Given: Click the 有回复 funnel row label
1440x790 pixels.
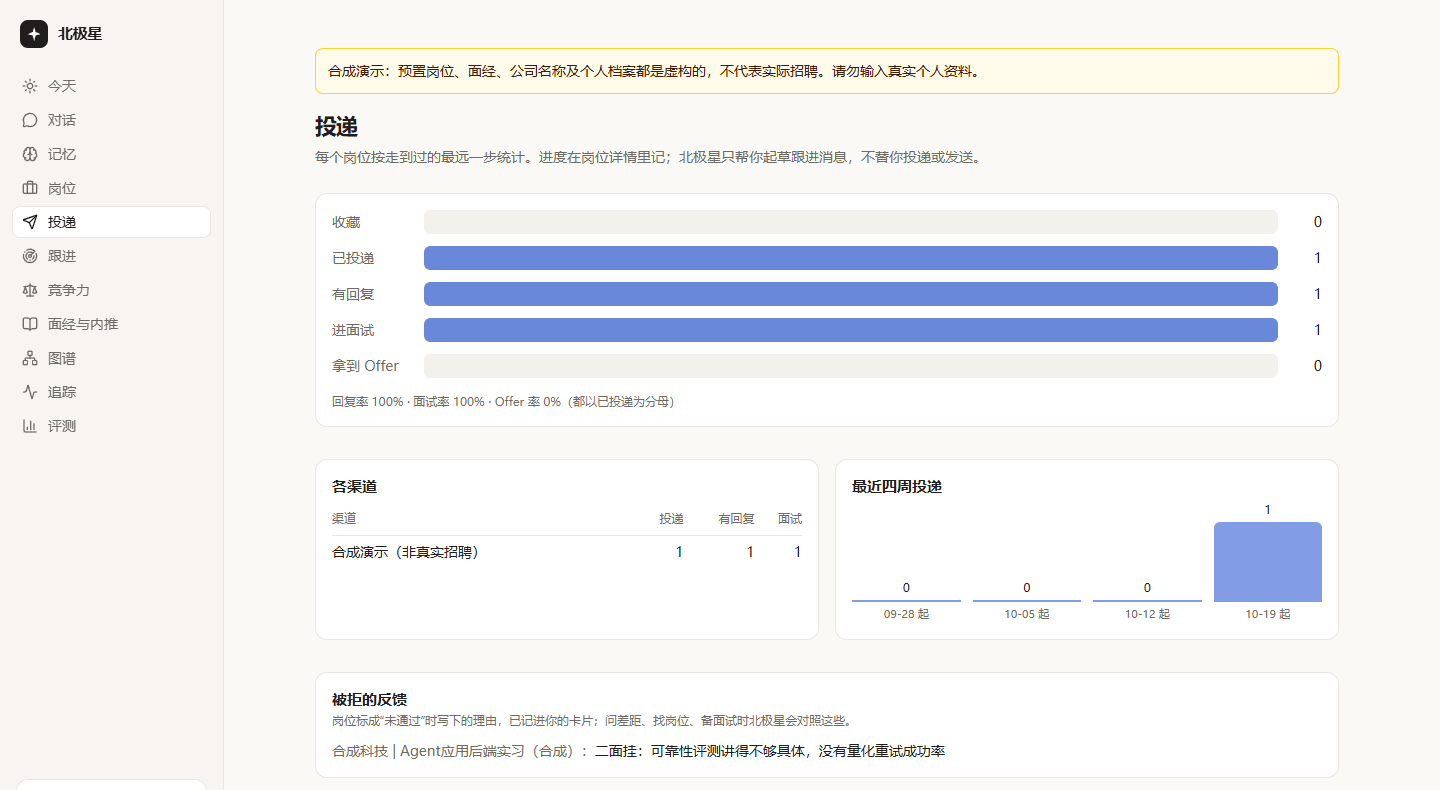Looking at the screenshot, I should pos(353,294).
